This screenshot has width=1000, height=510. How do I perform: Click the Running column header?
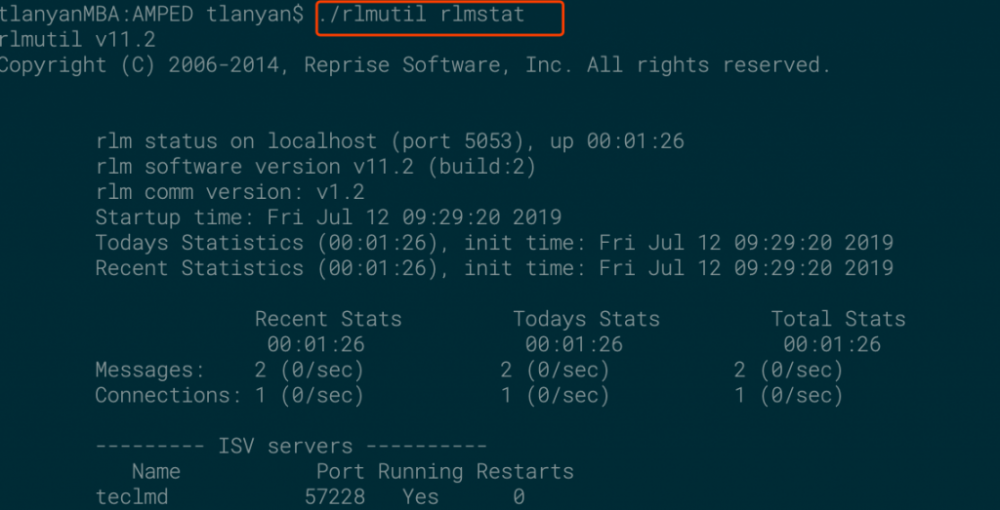point(420,471)
